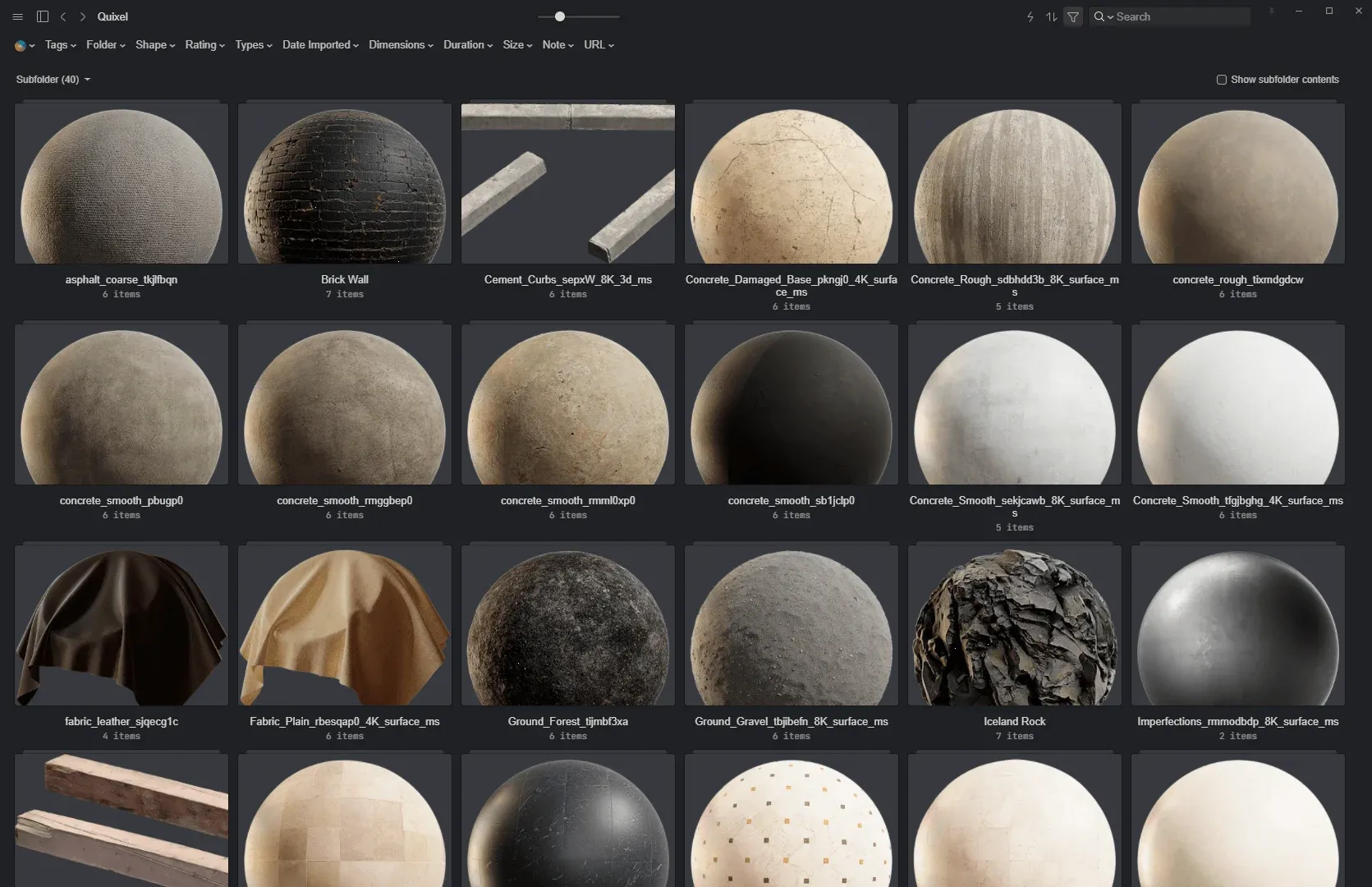This screenshot has width=1372, height=887.
Task: Select the Concrete_Rough_sdbhdd3b striped sphere thumbnail
Action: click(x=1015, y=184)
